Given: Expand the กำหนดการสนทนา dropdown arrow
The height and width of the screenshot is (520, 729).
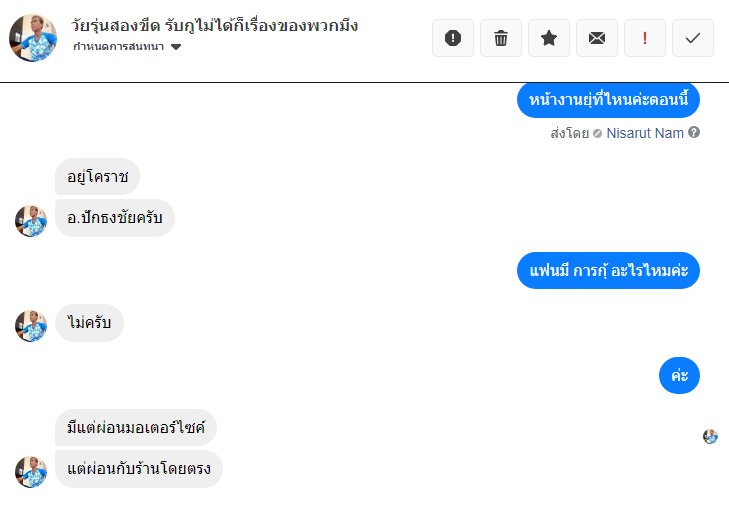Looking at the screenshot, I should (177, 47).
